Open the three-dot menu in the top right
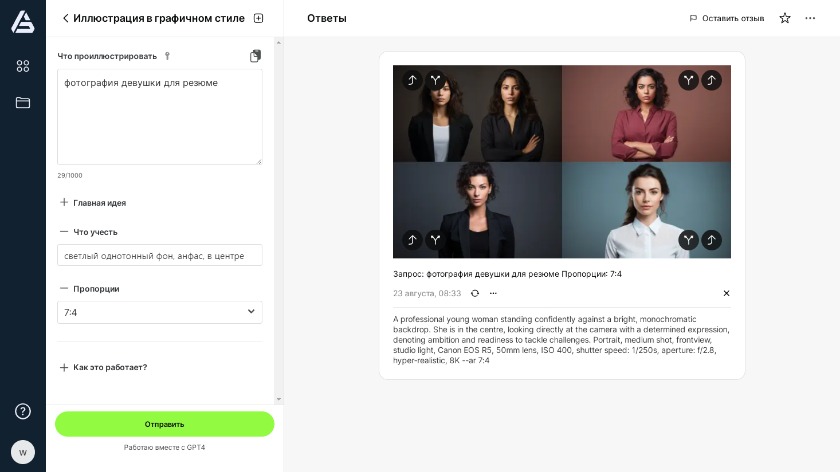 pos(810,18)
